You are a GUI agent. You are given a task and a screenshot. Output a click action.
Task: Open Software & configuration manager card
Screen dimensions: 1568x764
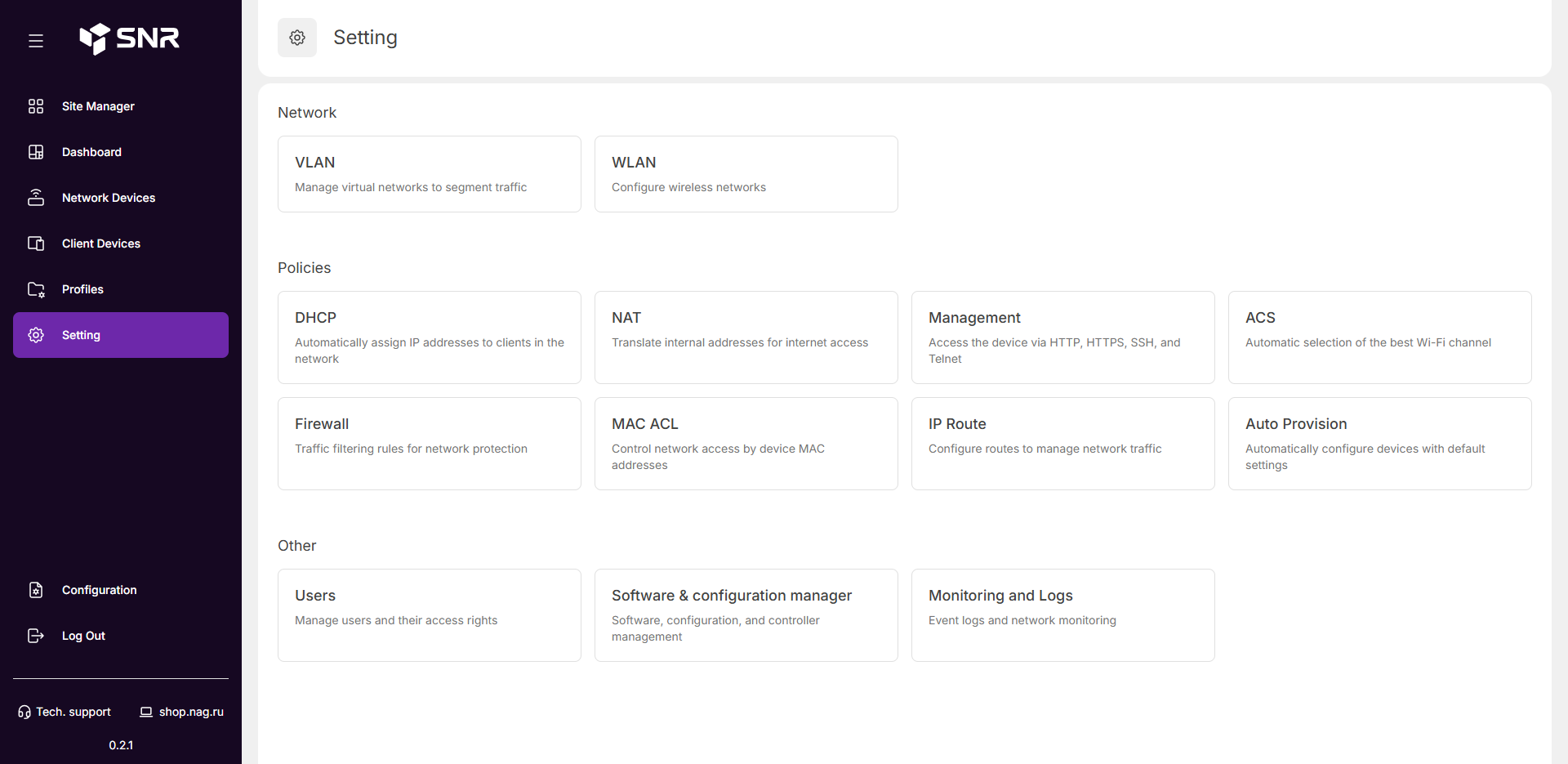point(746,615)
